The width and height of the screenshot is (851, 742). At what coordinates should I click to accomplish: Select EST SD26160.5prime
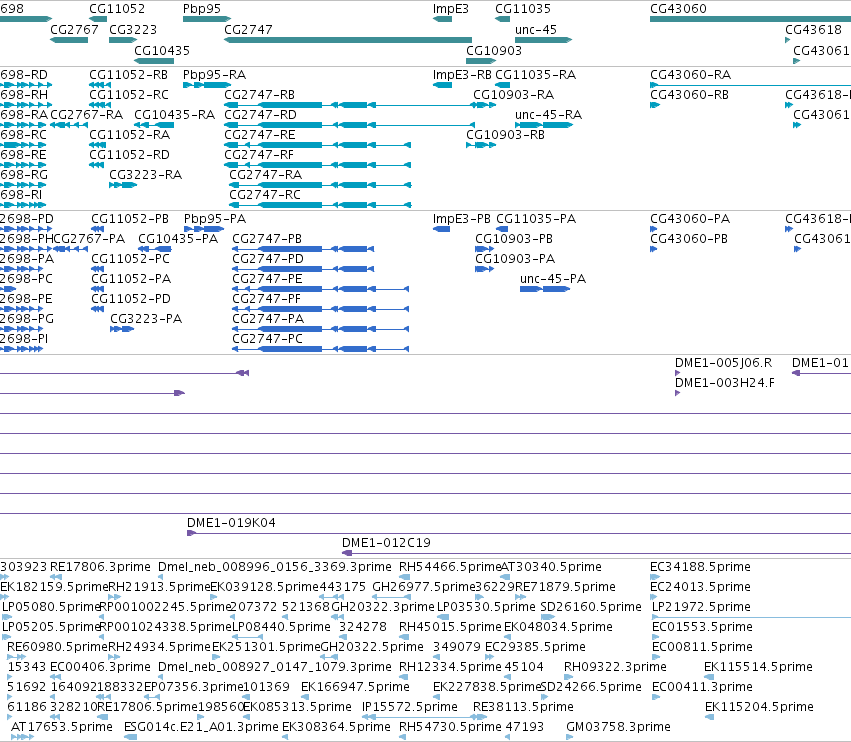coord(547,617)
